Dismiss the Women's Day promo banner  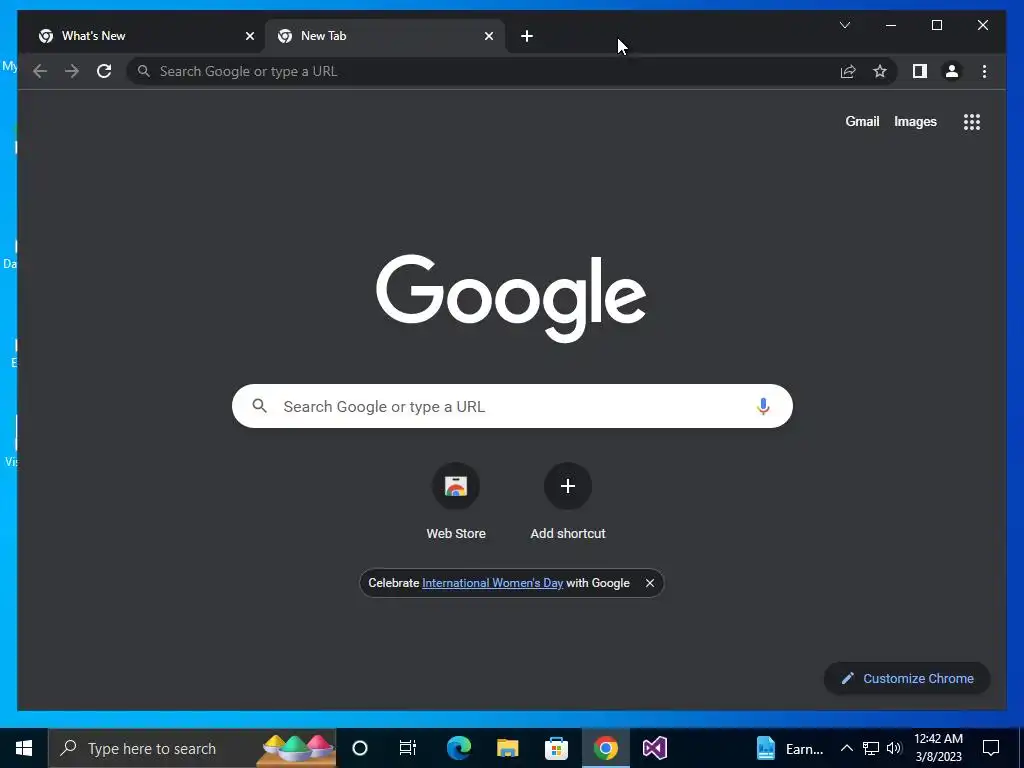tap(650, 583)
